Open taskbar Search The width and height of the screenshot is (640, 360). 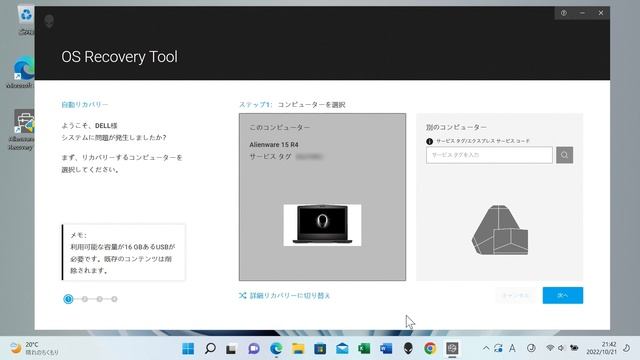click(210, 349)
